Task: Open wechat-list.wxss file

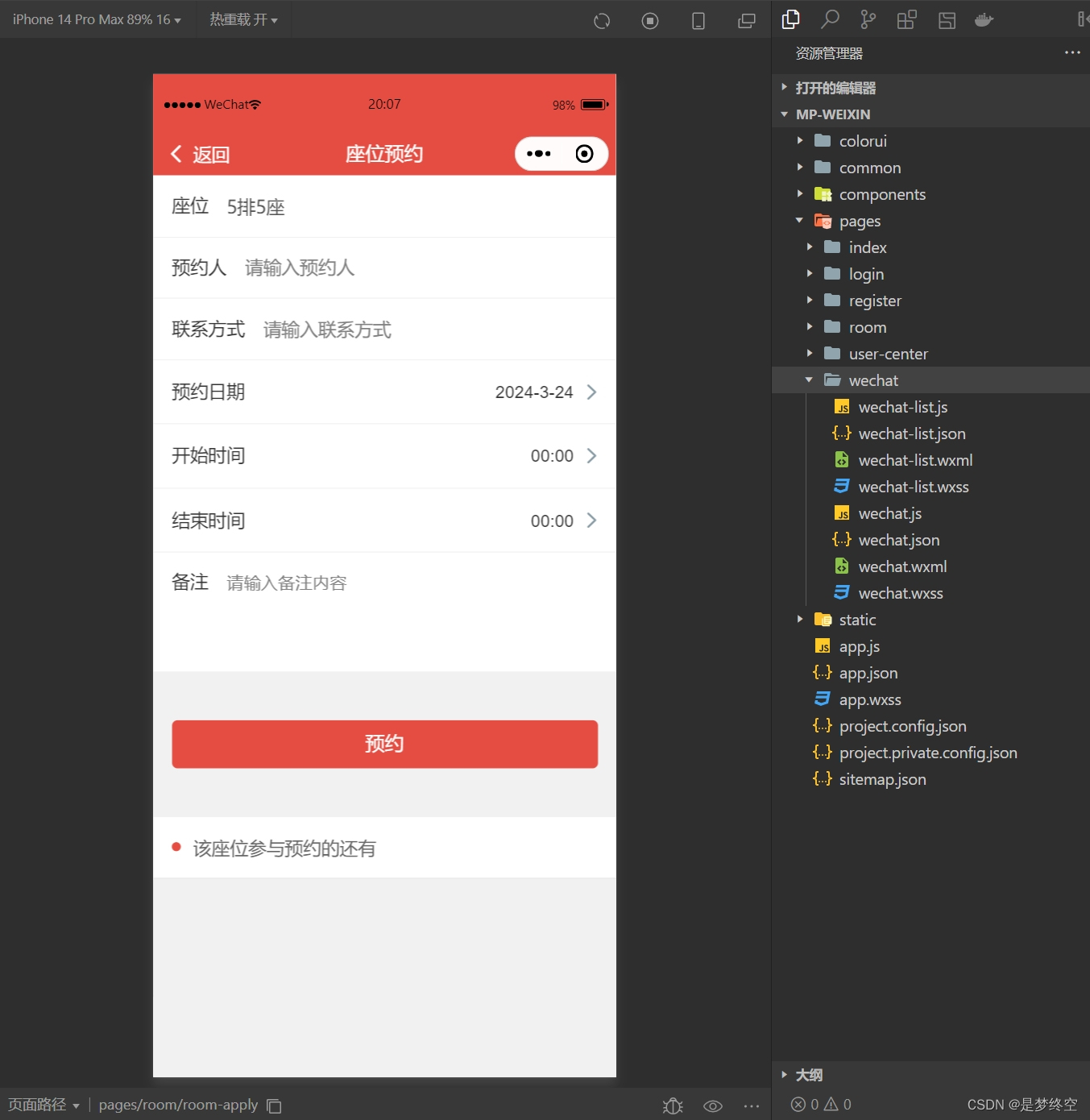Action: 930,487
